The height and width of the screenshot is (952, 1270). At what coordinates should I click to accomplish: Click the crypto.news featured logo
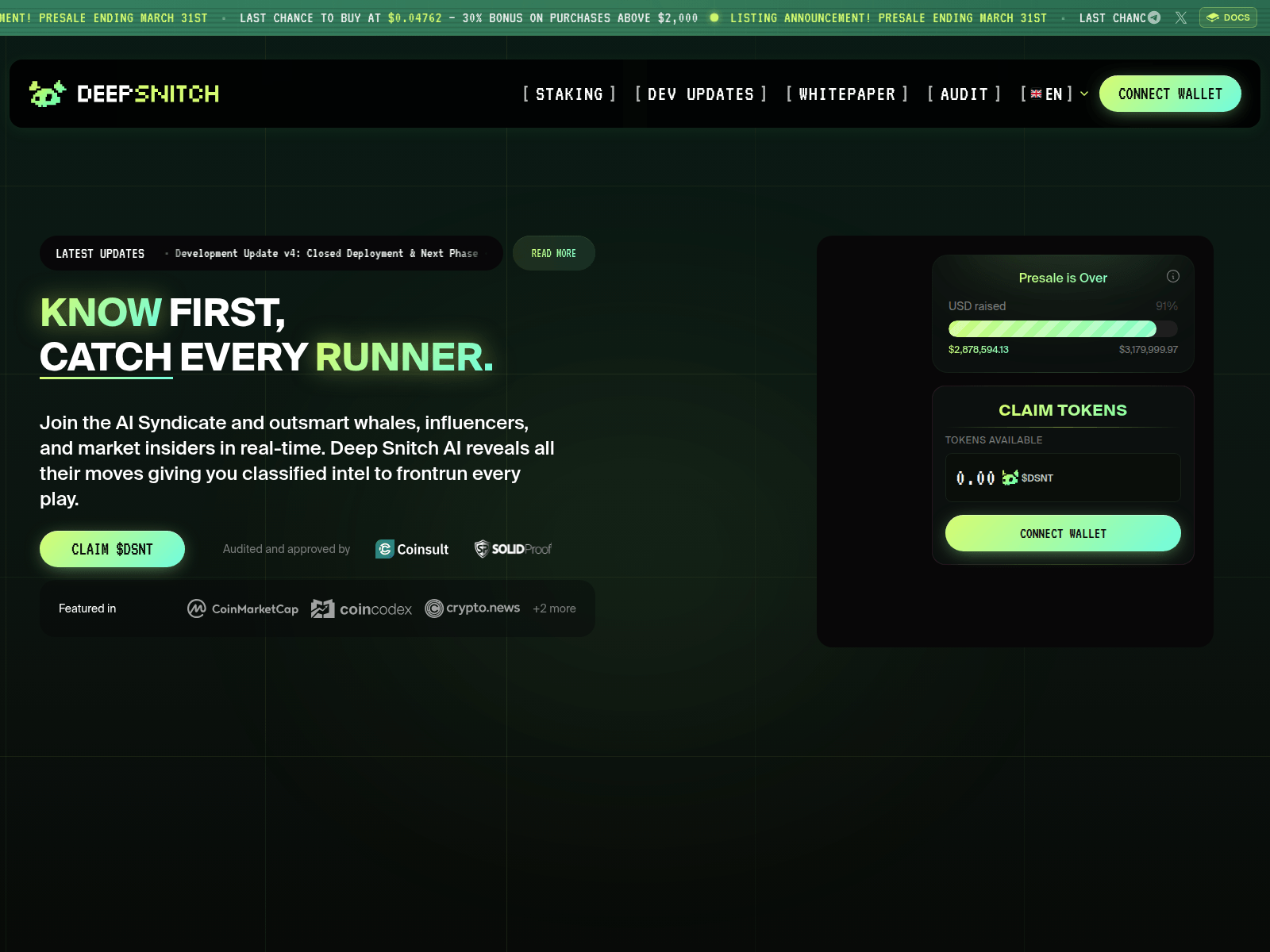point(472,608)
